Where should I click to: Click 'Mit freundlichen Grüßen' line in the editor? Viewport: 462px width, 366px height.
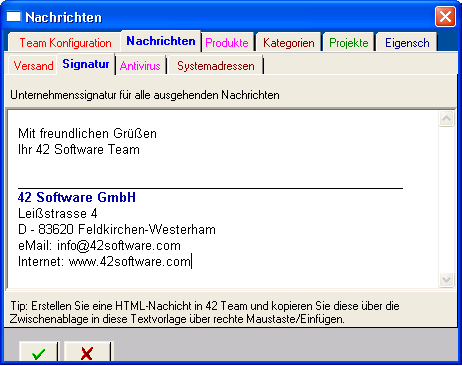(x=87, y=133)
